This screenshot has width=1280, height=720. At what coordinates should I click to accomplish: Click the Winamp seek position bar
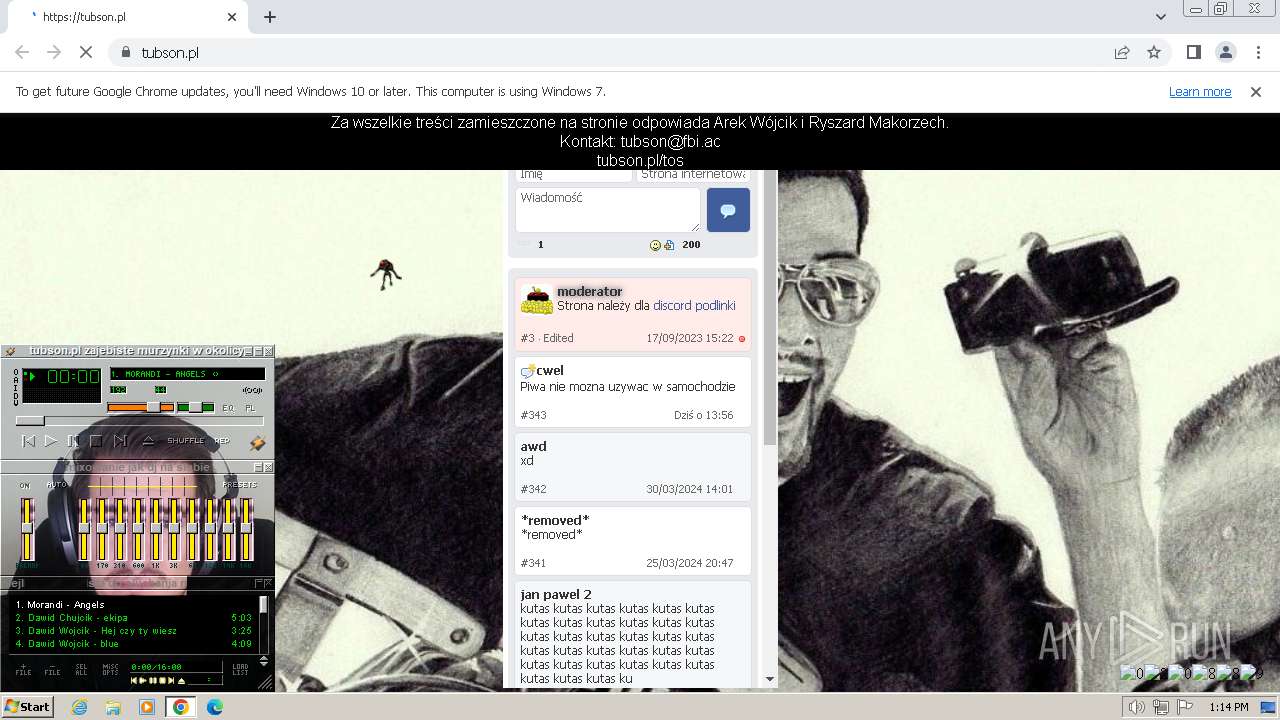(x=139, y=421)
